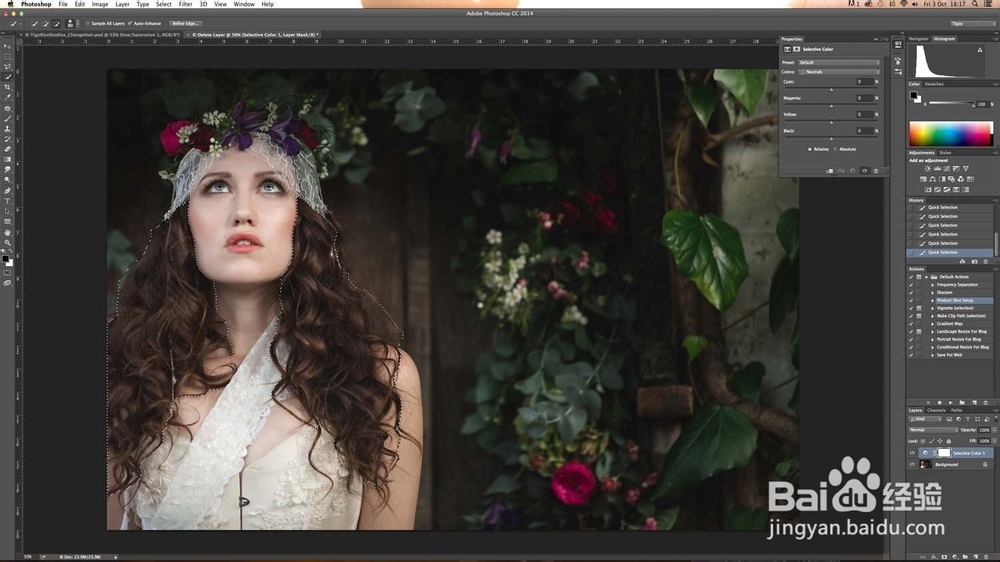Switch to TigzRiceStudies_ChangeHair.psd document tab
Image resolution: width=1000 pixels, height=562 pixels.
[x=102, y=34]
